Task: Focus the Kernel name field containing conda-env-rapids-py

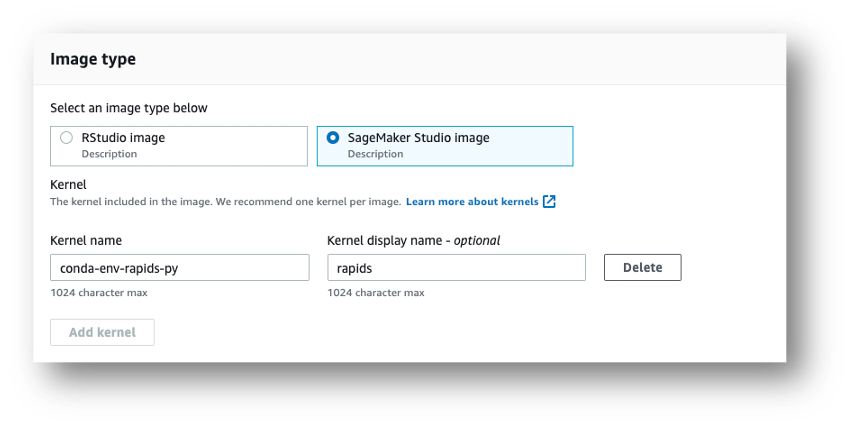Action: tap(180, 268)
